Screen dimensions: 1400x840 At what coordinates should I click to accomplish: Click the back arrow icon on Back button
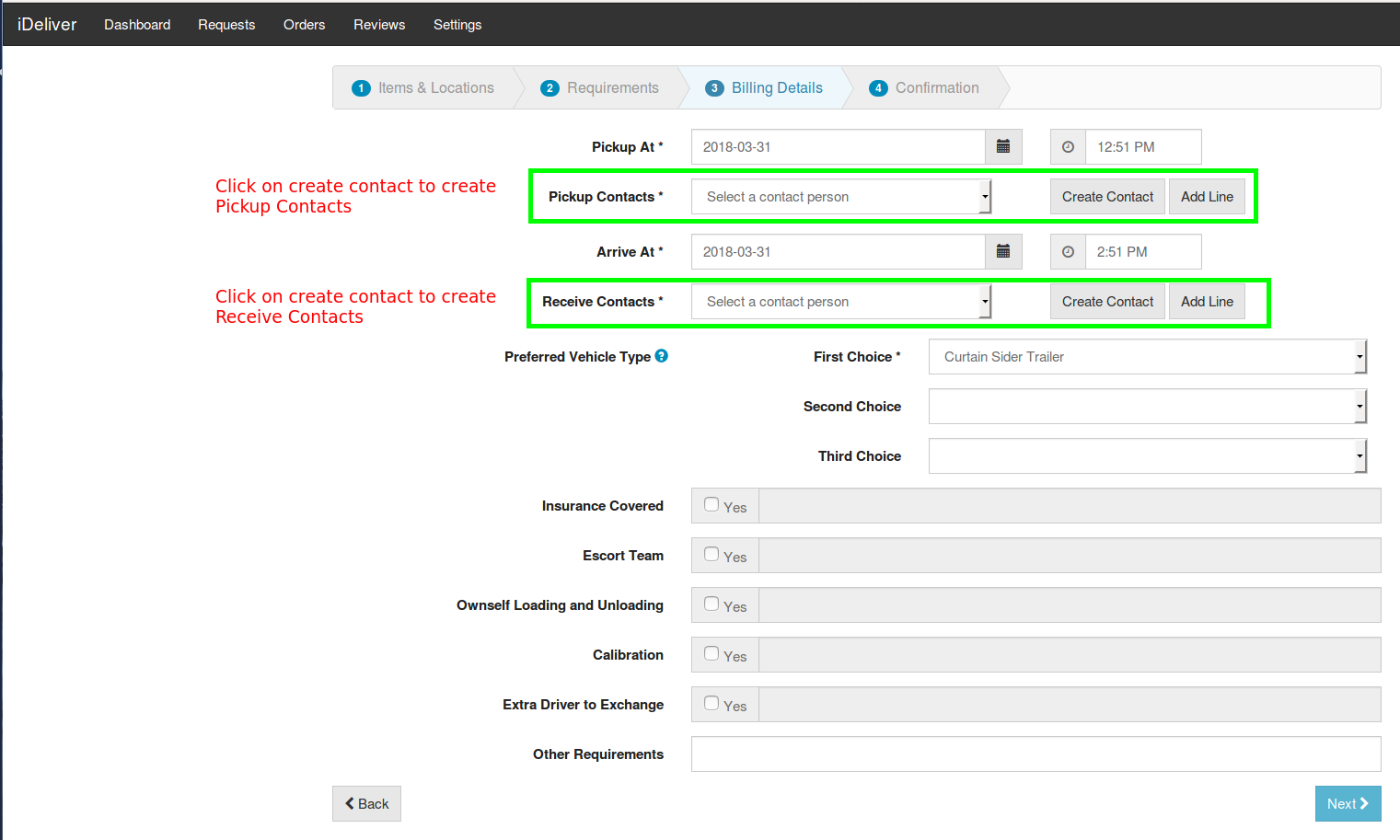[350, 803]
